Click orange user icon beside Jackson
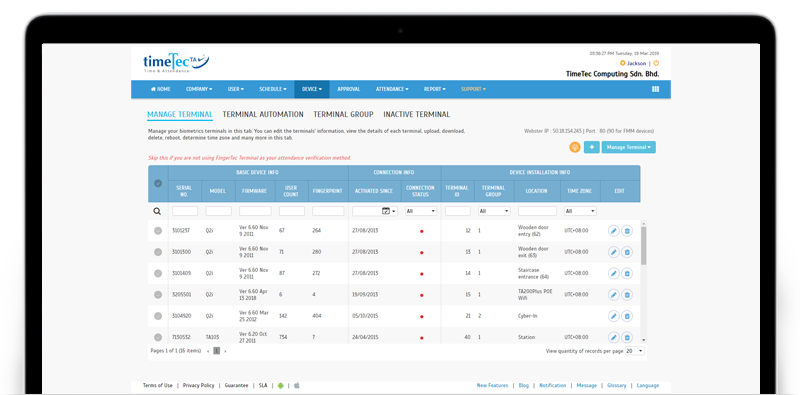Image resolution: width=800 pixels, height=395 pixels. (x=622, y=63)
